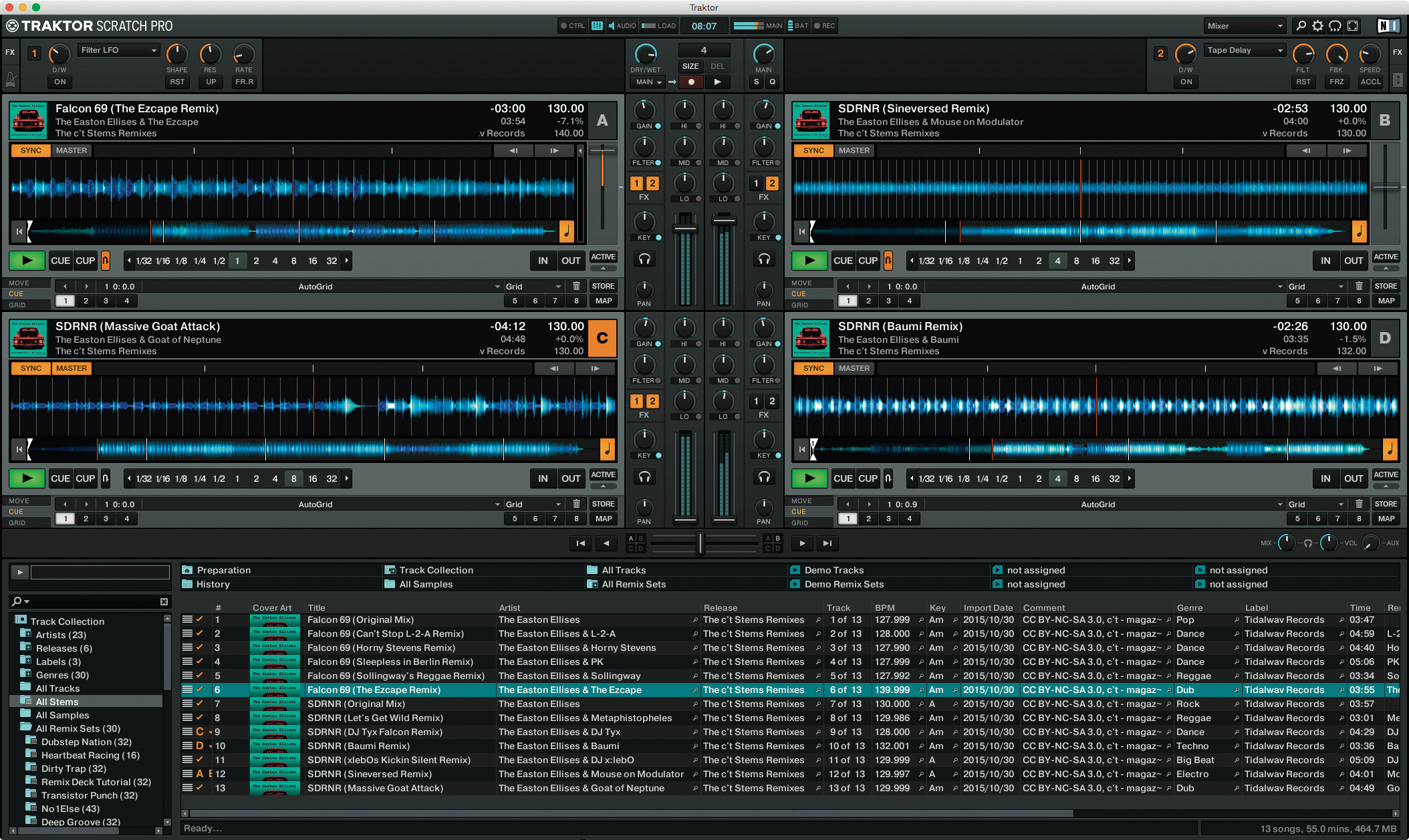Toggle FX unit 2 ON button
Image resolution: width=1409 pixels, height=840 pixels.
click(x=1186, y=82)
